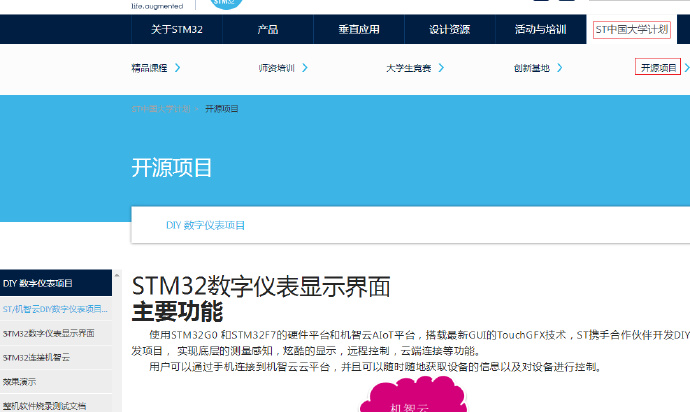Open 效果演示 sidebar item
690x412 pixels.
tap(56, 382)
